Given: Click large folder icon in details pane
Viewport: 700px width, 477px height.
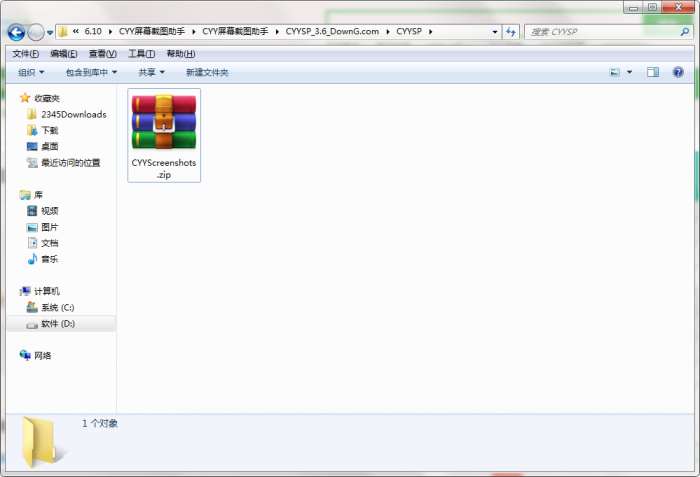Looking at the screenshot, I should [x=40, y=442].
